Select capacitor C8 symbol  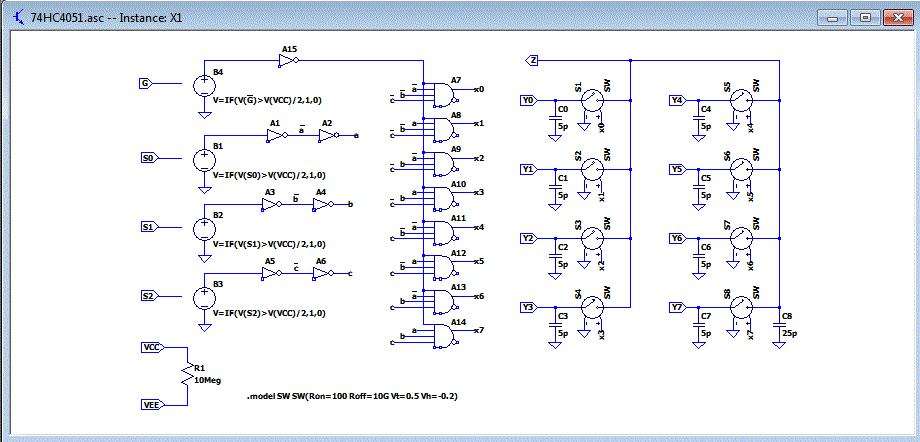779,326
